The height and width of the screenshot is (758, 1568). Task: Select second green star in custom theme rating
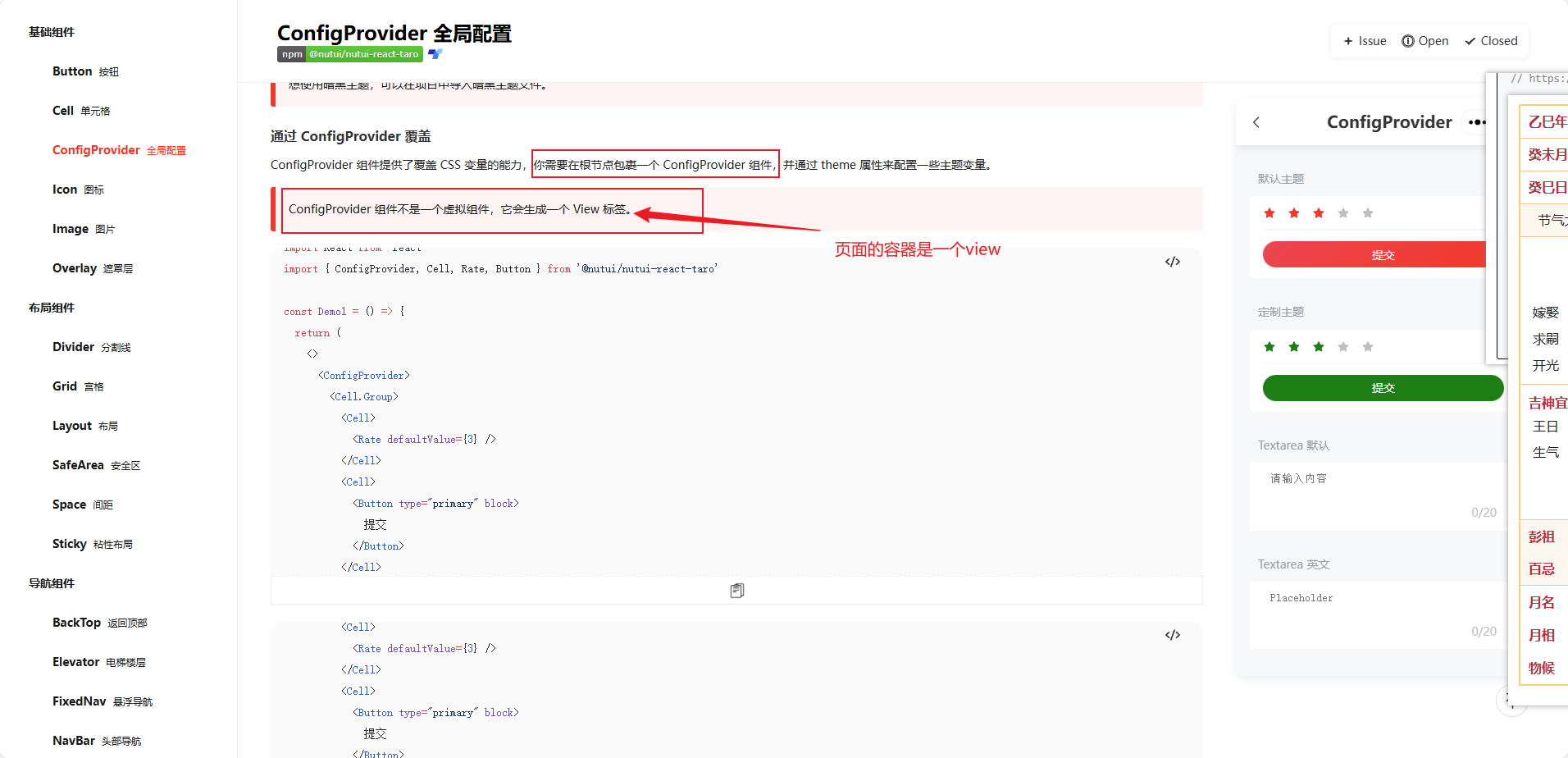click(x=1294, y=347)
